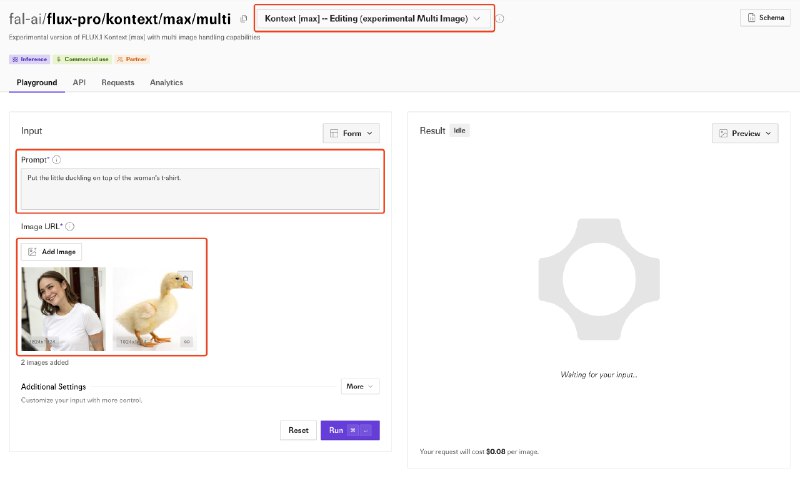Focus the Prompt text area
The height and width of the screenshot is (481, 800).
point(200,189)
